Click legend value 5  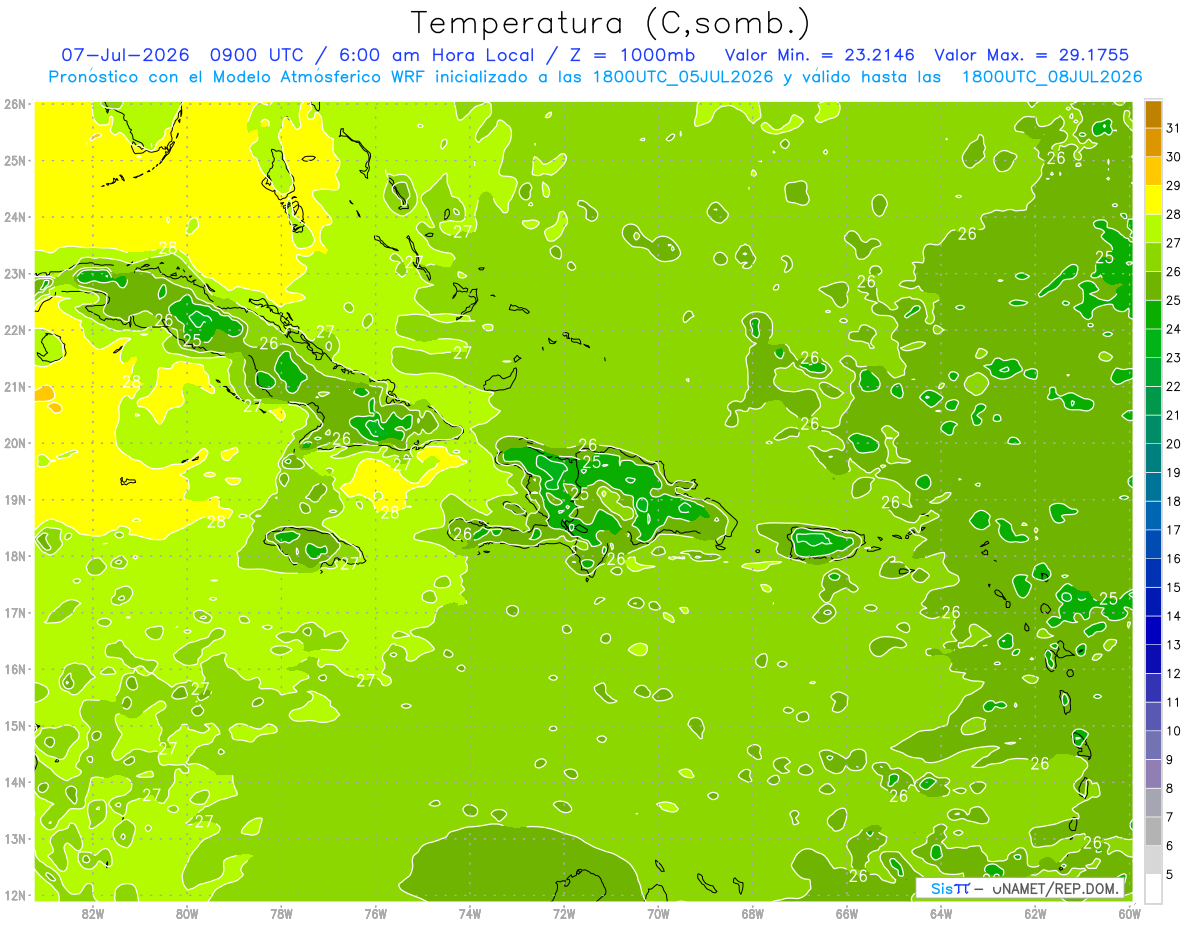coord(1170,874)
